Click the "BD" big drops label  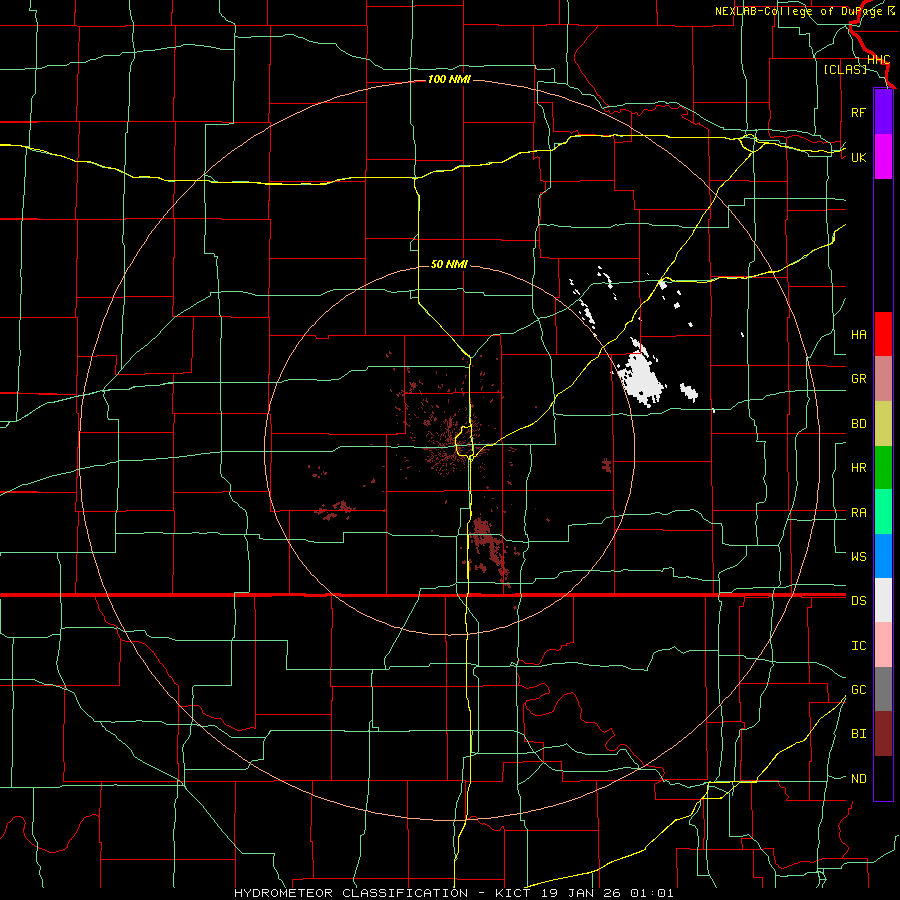858,424
